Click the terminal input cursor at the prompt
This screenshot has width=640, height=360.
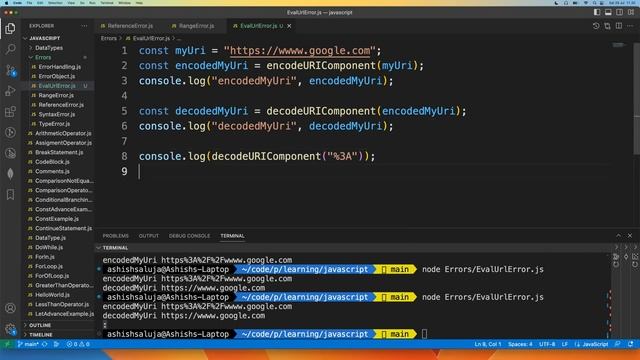[x=424, y=334]
